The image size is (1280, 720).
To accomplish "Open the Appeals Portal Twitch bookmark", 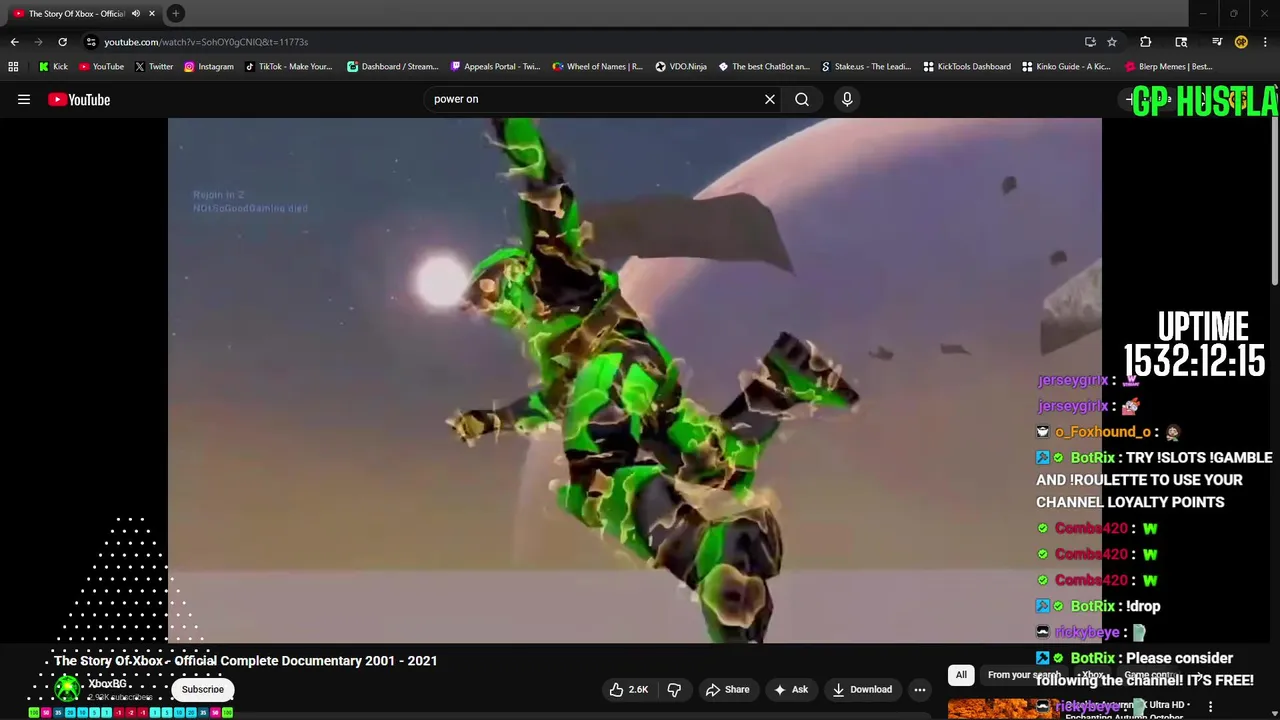I will click(x=495, y=66).
